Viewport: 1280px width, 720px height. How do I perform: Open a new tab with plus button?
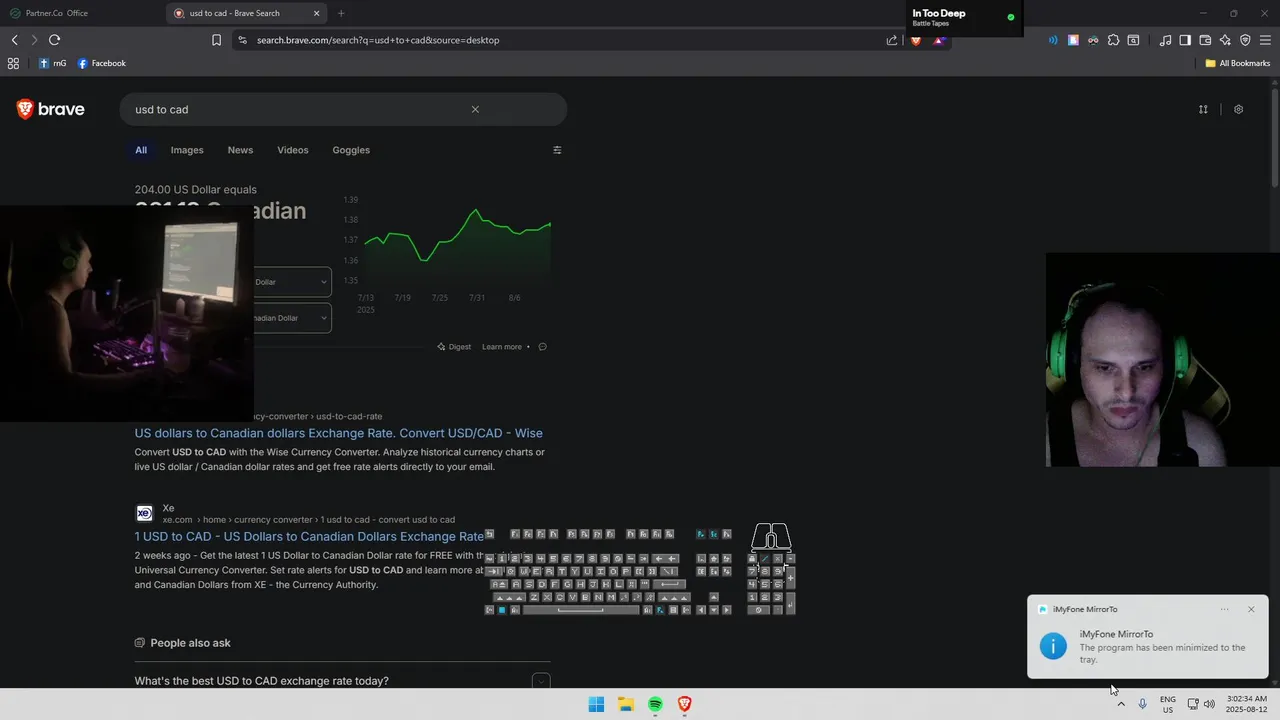(341, 13)
